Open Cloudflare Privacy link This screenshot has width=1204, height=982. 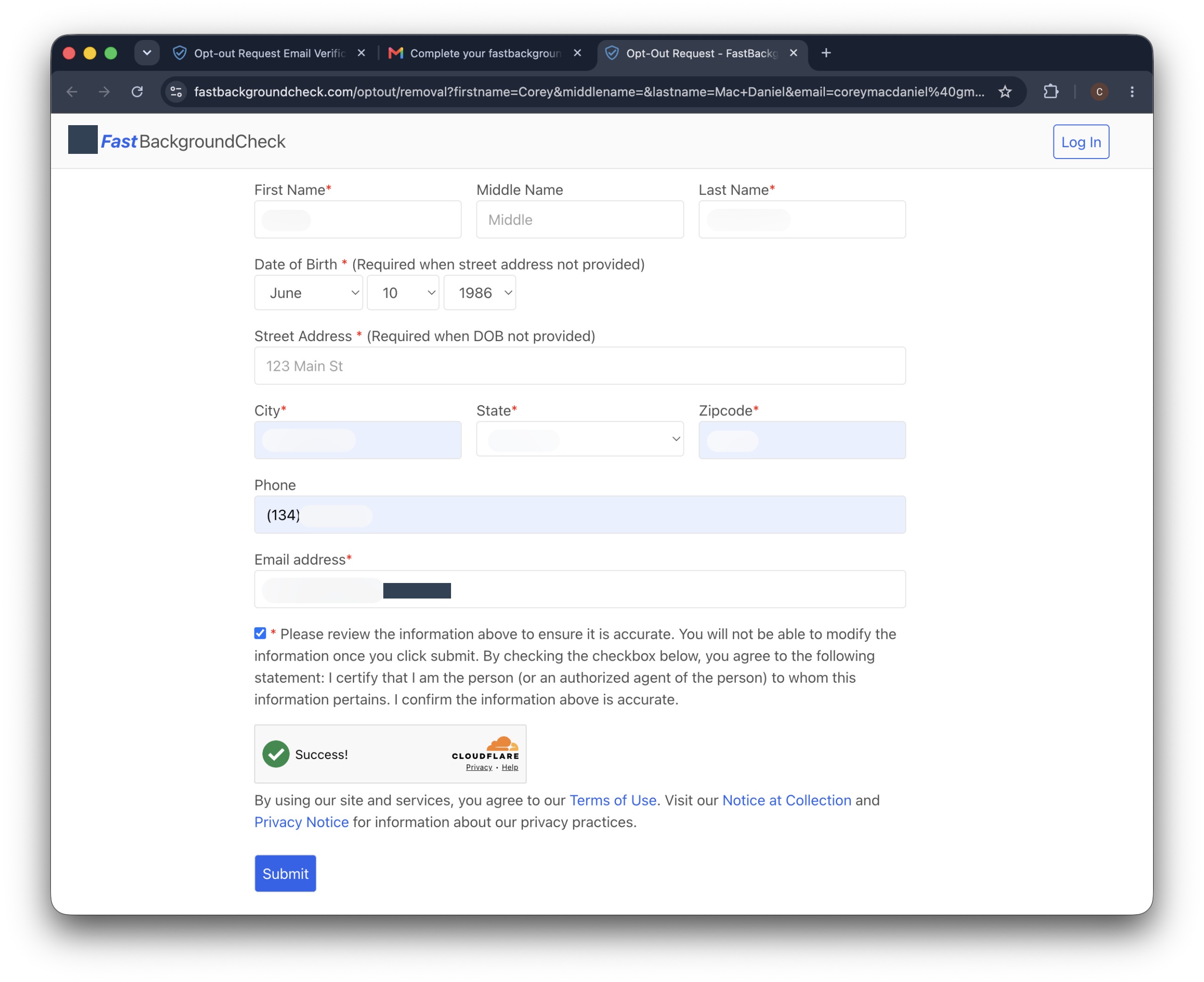(479, 767)
